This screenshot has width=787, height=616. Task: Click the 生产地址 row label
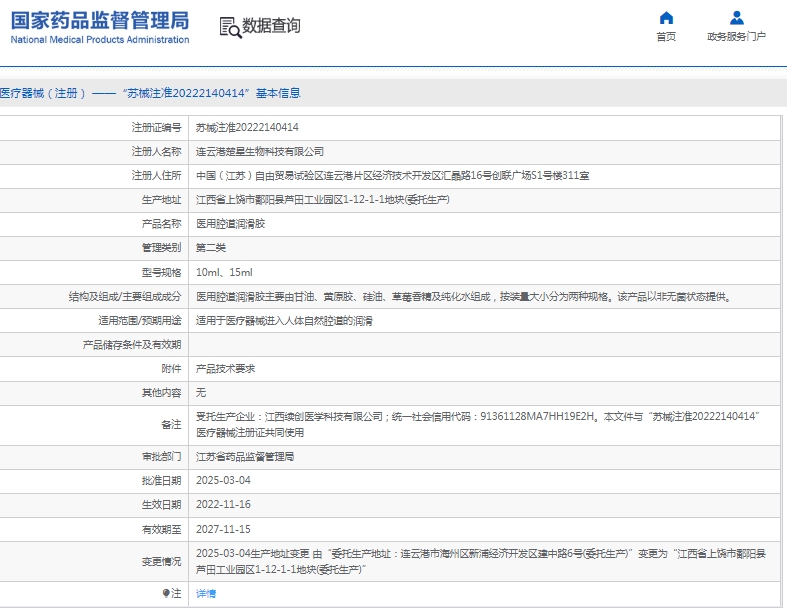[x=161, y=200]
